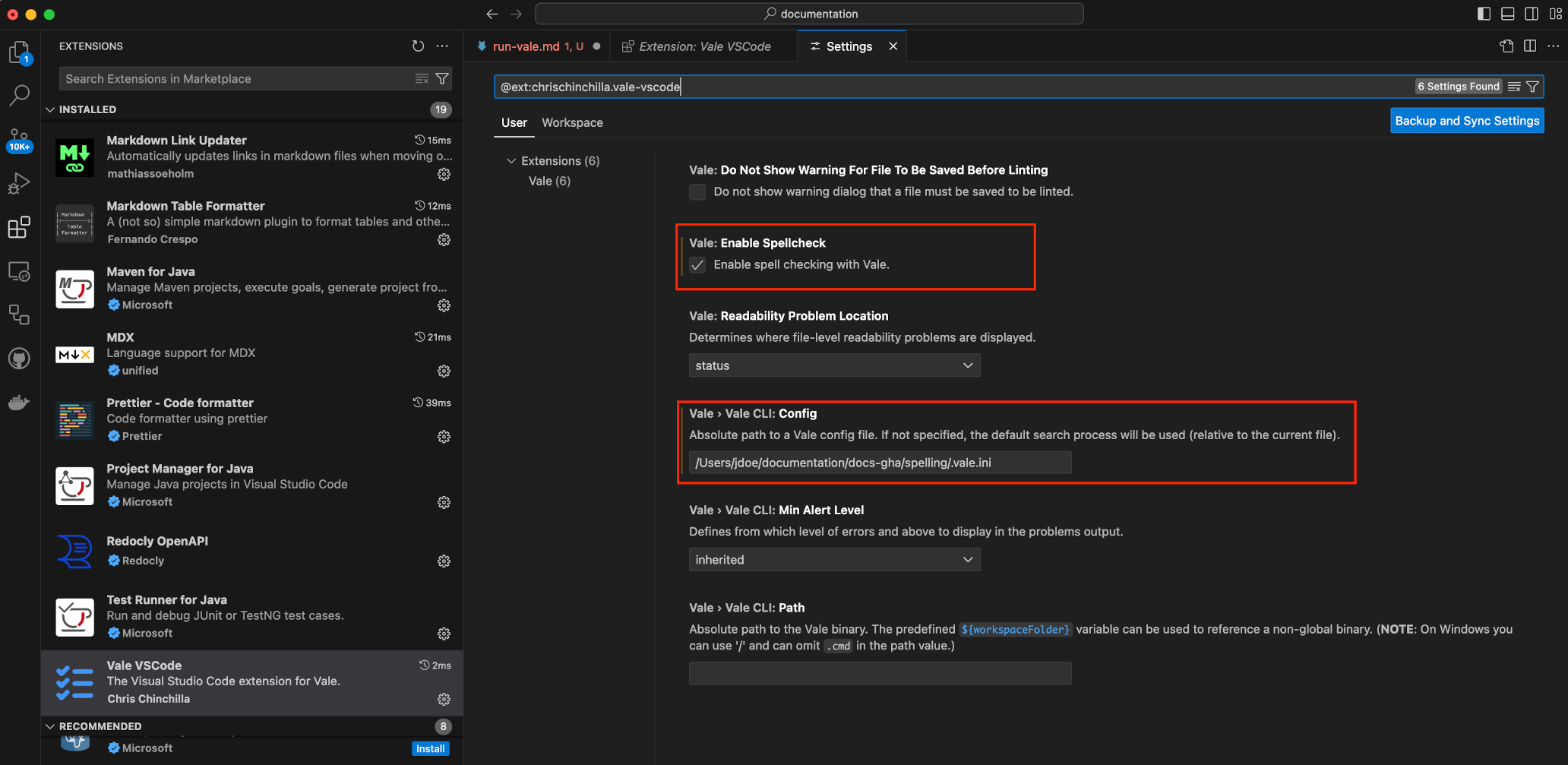Click the Backup and Sync Settings button

(x=1466, y=120)
